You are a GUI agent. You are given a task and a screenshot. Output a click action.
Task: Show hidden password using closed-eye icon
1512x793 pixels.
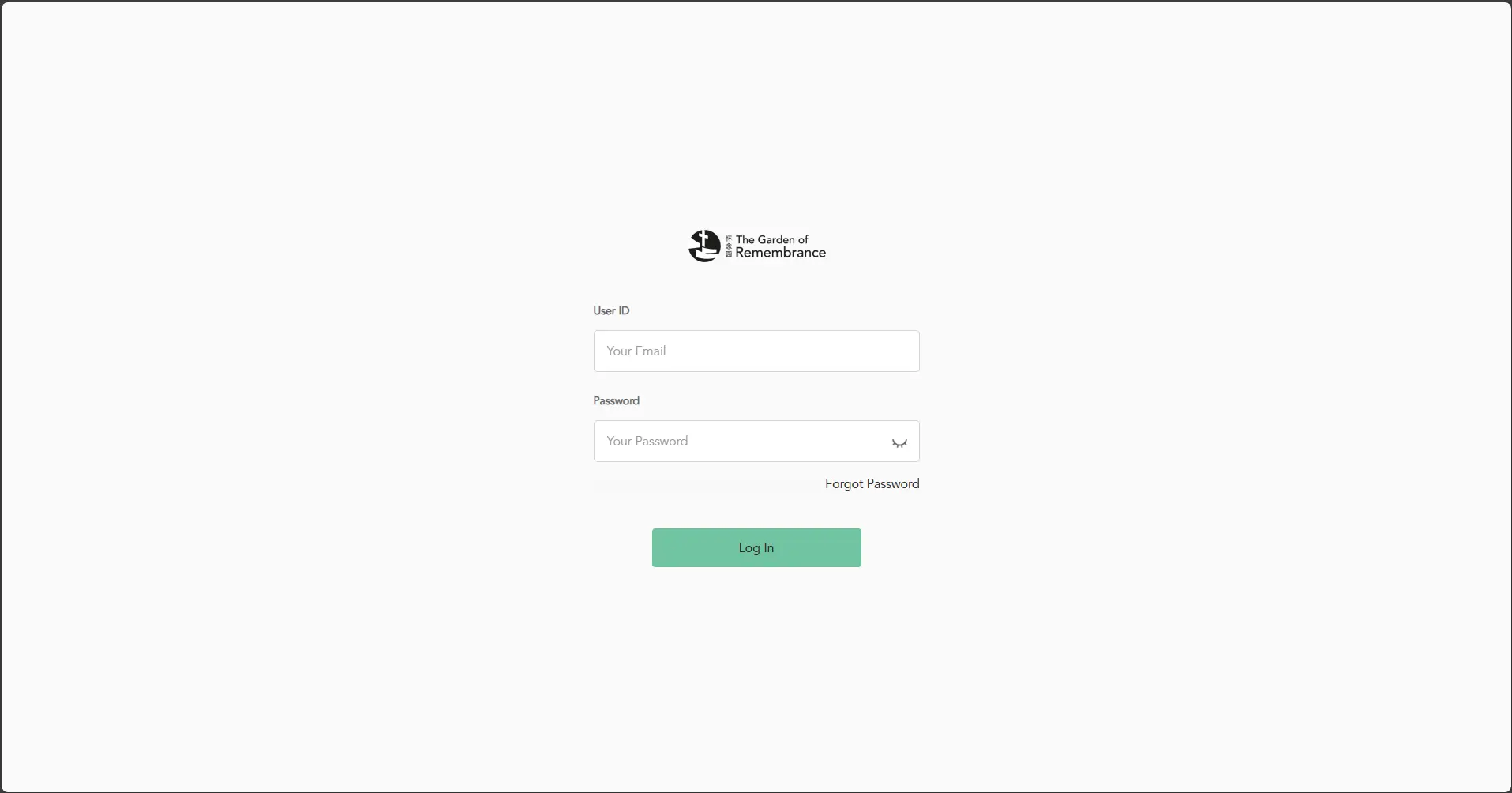pyautogui.click(x=899, y=442)
